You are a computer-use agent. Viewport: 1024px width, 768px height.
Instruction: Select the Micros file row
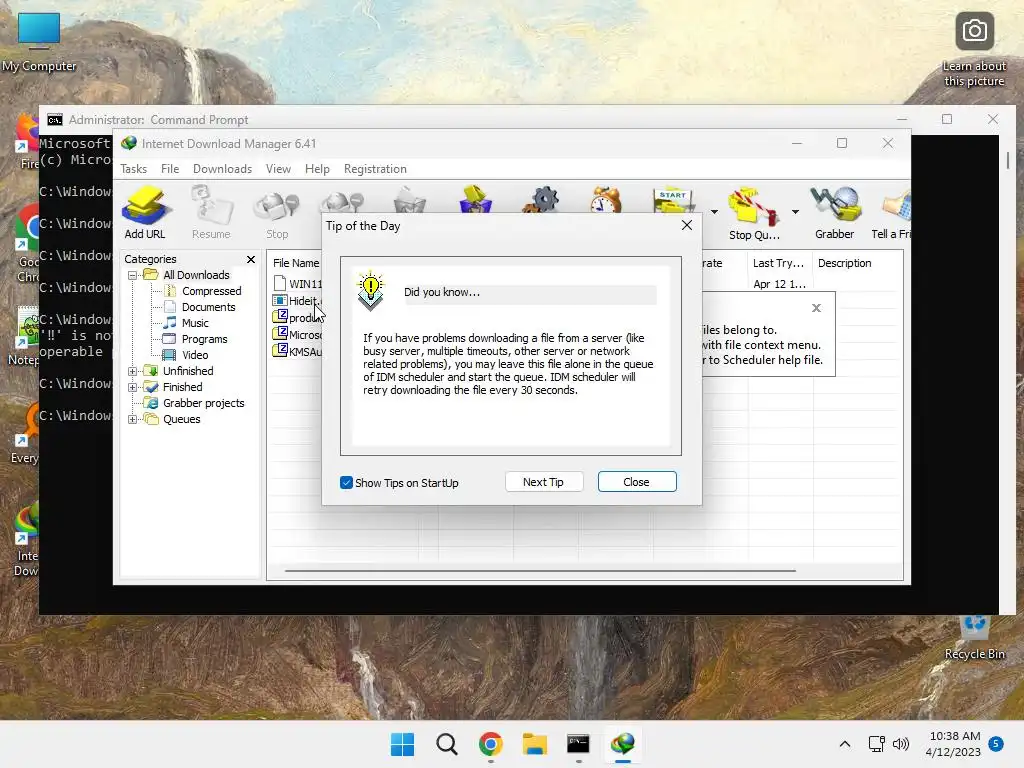click(x=298, y=334)
